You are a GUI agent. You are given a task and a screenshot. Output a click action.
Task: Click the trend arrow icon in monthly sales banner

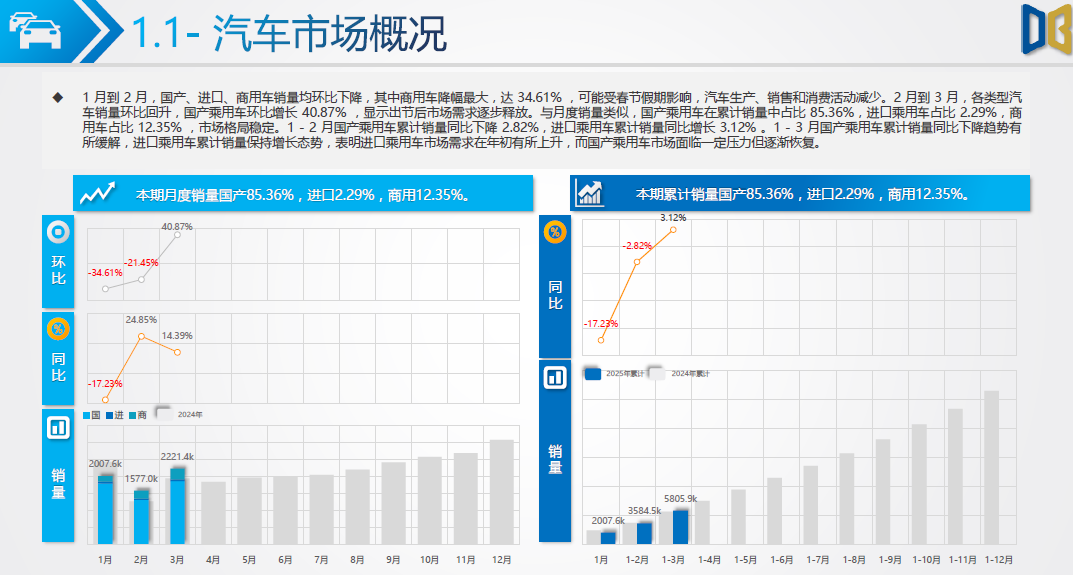point(97,194)
